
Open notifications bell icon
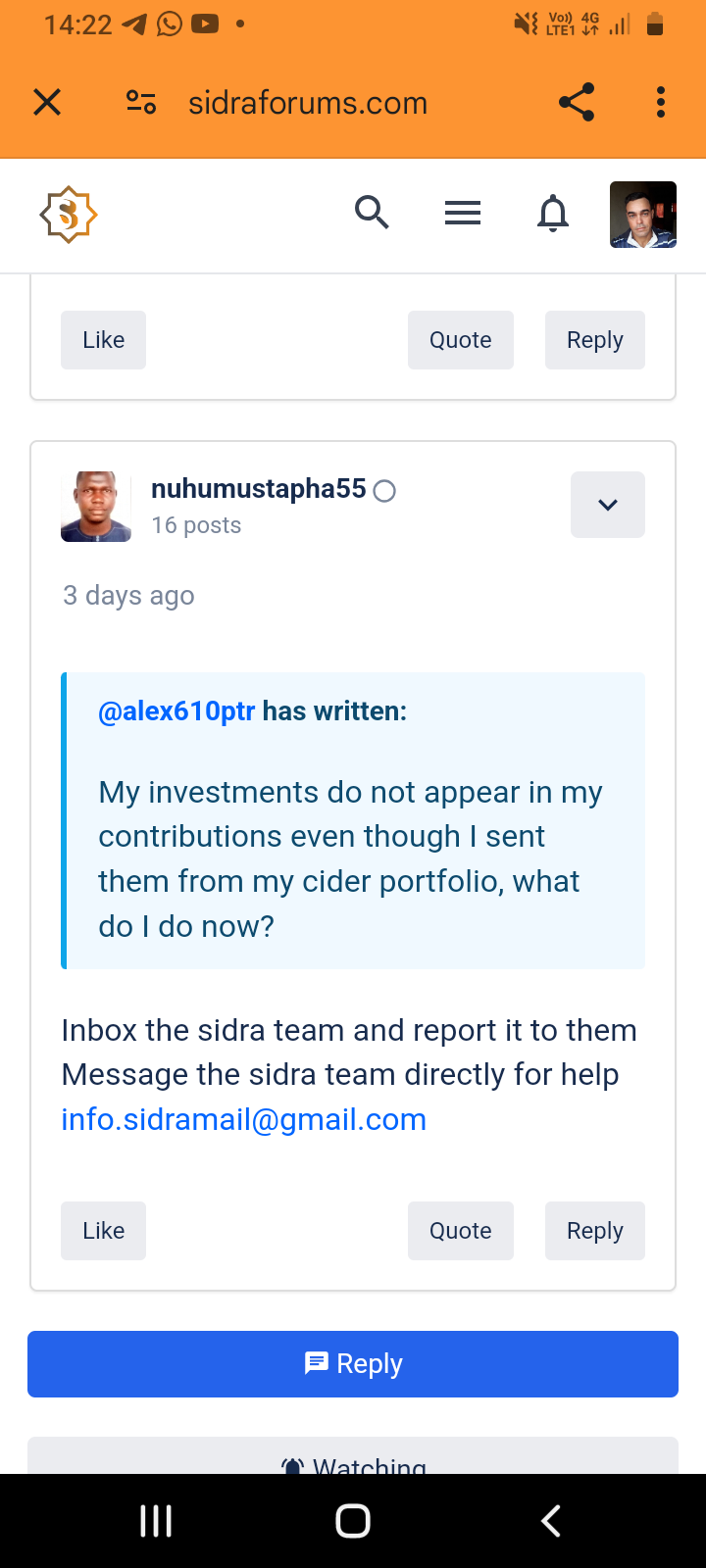point(553,213)
